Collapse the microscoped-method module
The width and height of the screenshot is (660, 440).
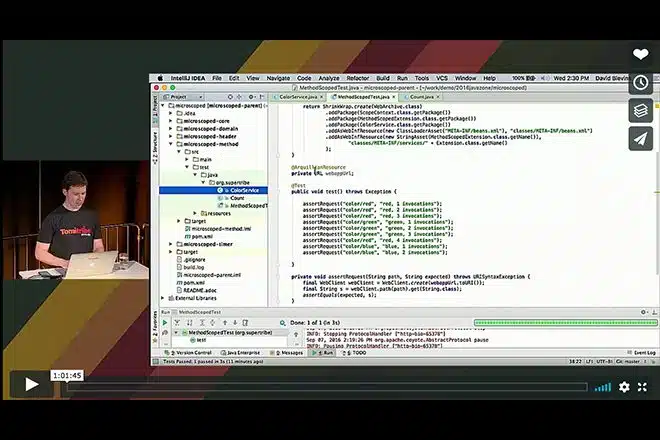171,144
